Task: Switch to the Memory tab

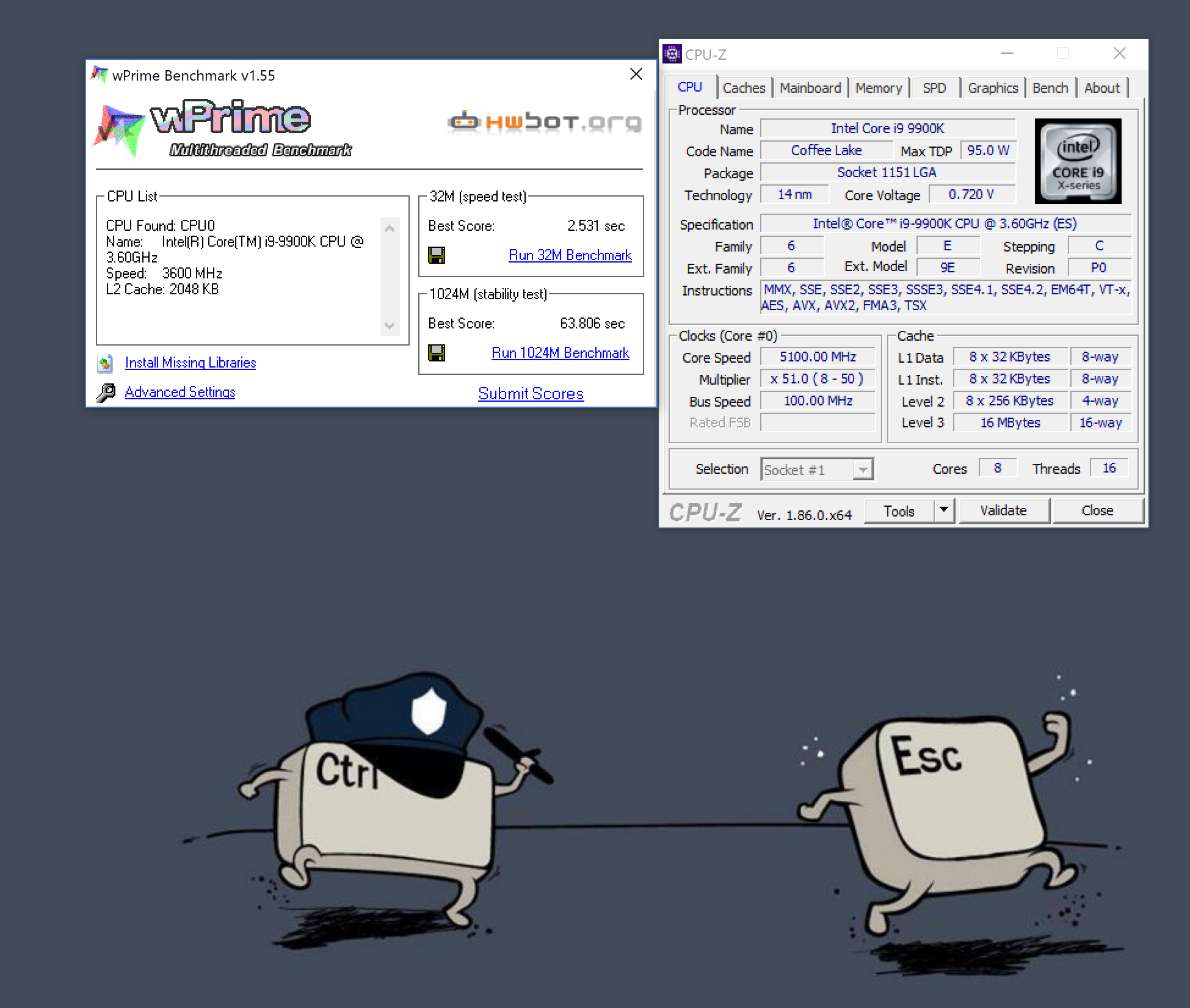Action: 878,88
